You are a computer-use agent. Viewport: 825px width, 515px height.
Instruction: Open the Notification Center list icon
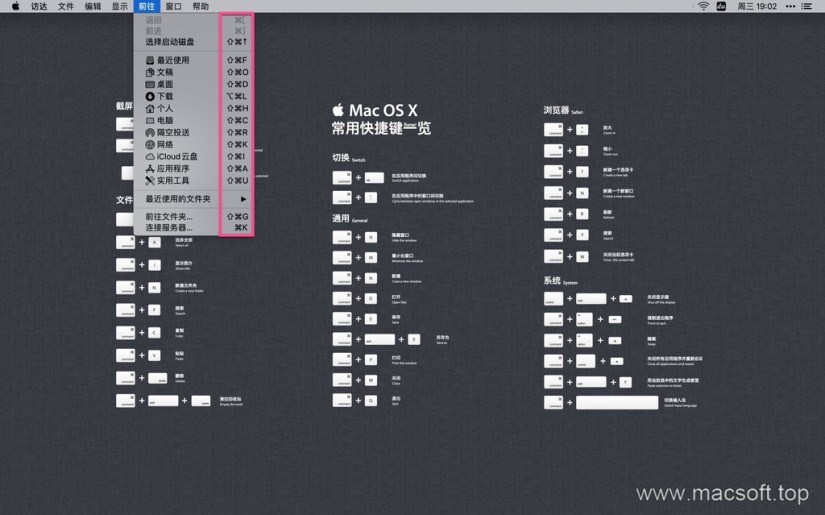807,6
